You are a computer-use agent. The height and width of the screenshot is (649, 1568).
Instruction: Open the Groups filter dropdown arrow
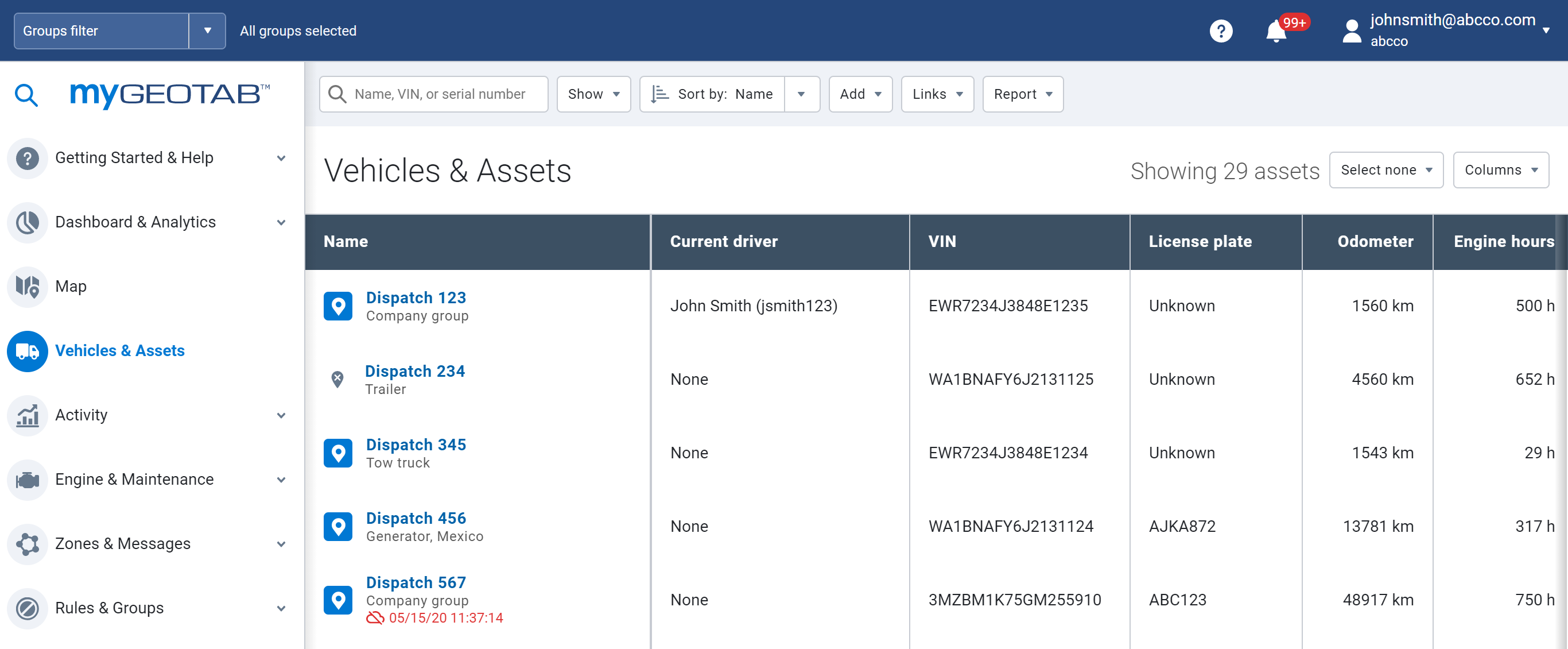(x=207, y=30)
